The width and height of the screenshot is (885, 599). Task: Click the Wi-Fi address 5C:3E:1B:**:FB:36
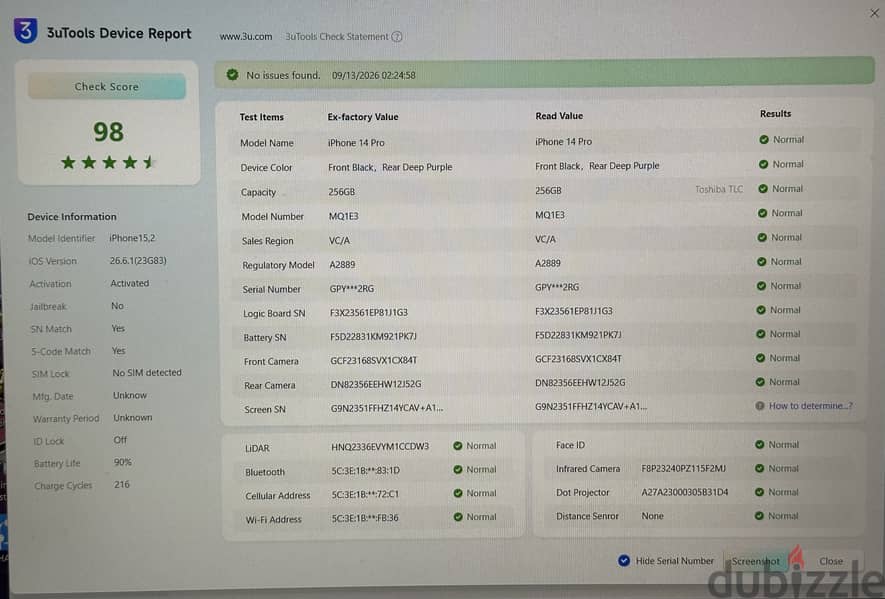[x=365, y=518]
